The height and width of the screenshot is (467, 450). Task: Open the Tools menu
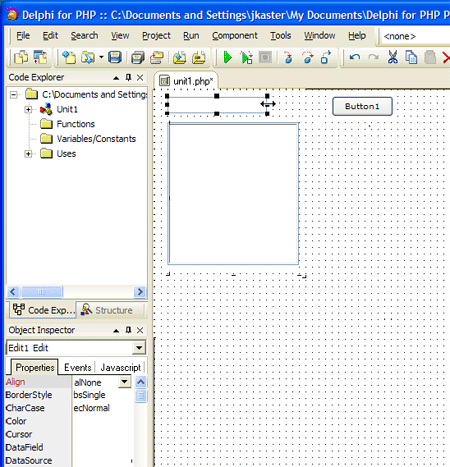pos(281,36)
